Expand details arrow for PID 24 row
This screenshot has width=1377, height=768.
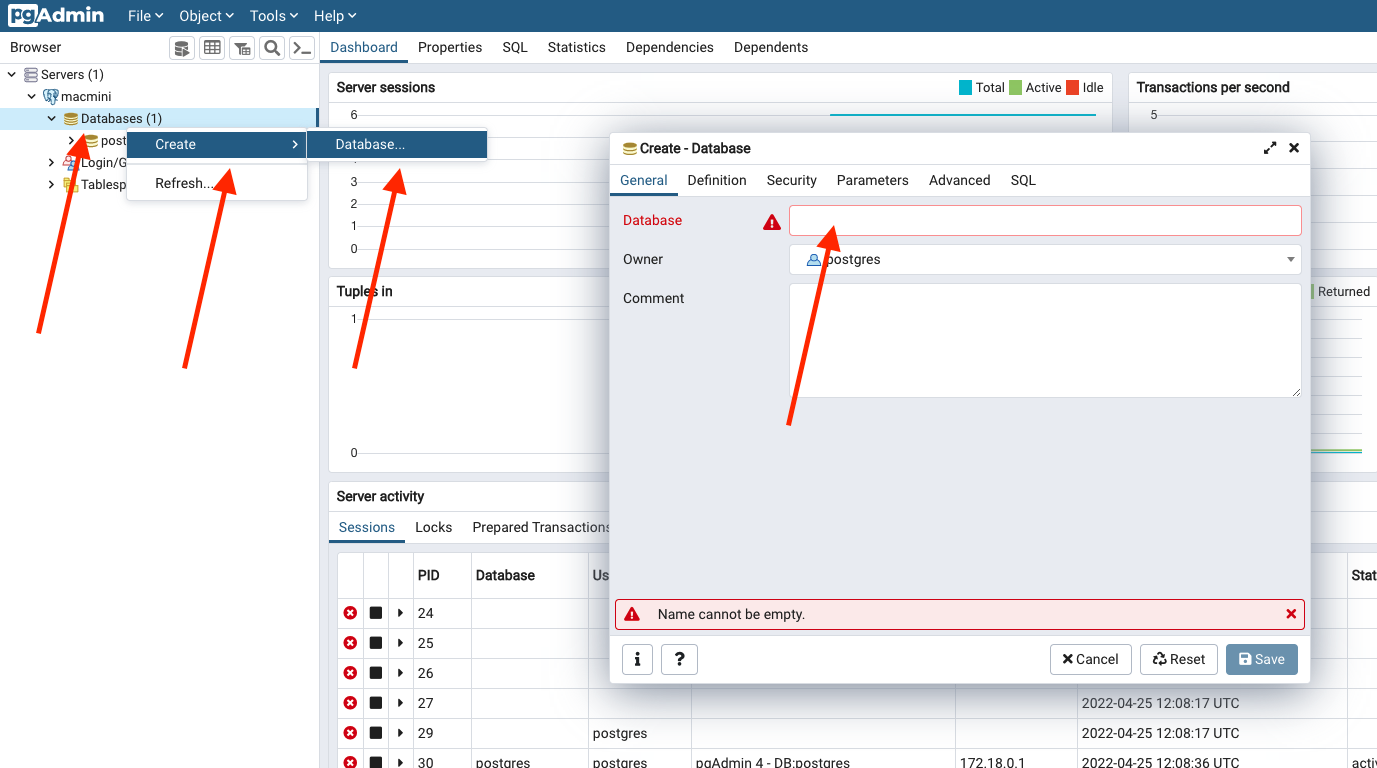pos(401,613)
